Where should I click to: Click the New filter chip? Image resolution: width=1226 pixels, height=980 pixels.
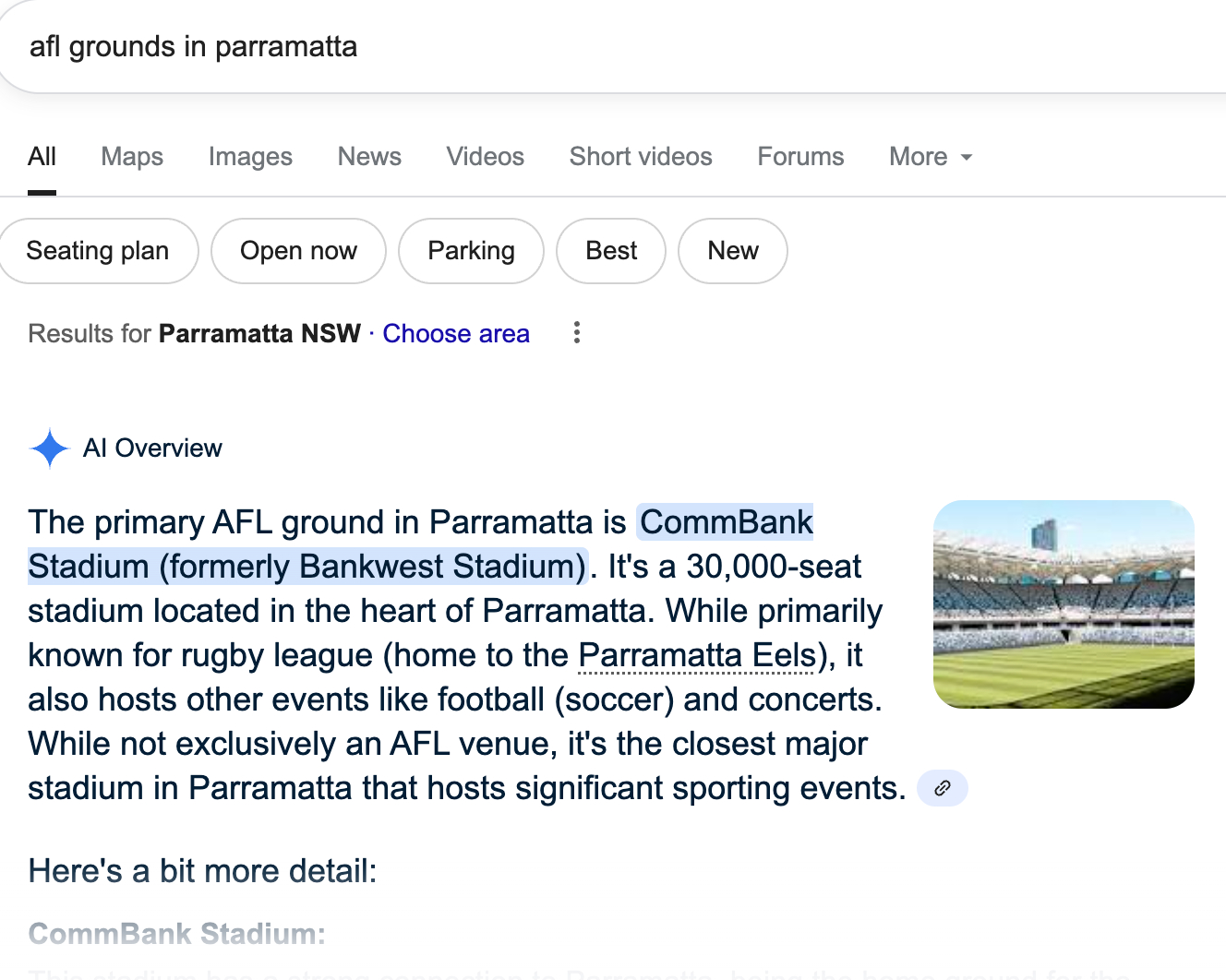coord(733,251)
